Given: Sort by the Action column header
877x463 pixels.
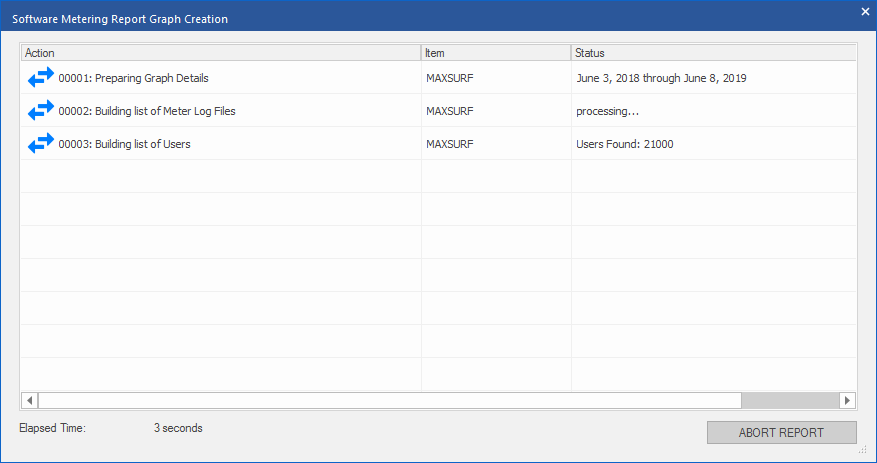Looking at the screenshot, I should coord(221,53).
